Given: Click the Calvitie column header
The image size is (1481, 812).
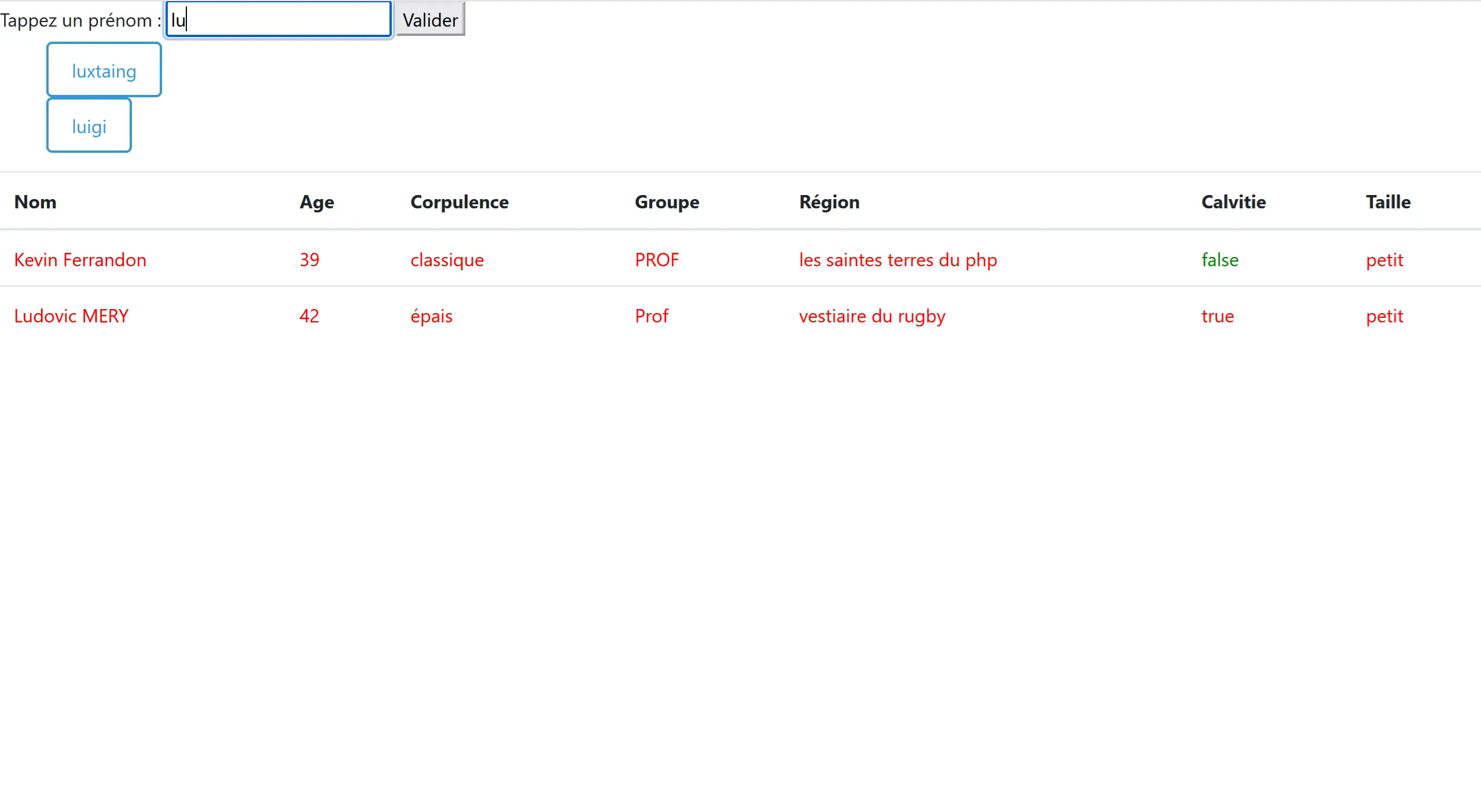Looking at the screenshot, I should pyautogui.click(x=1233, y=202).
